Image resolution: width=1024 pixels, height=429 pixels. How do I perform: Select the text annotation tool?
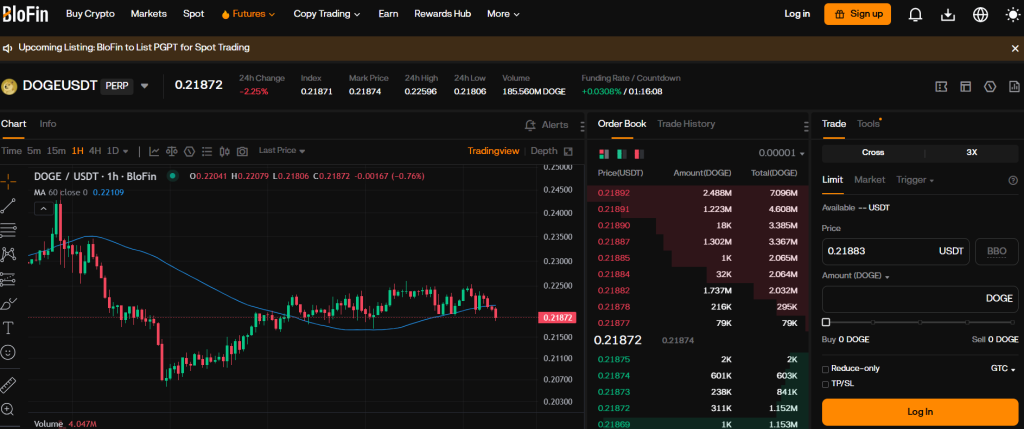(8, 328)
